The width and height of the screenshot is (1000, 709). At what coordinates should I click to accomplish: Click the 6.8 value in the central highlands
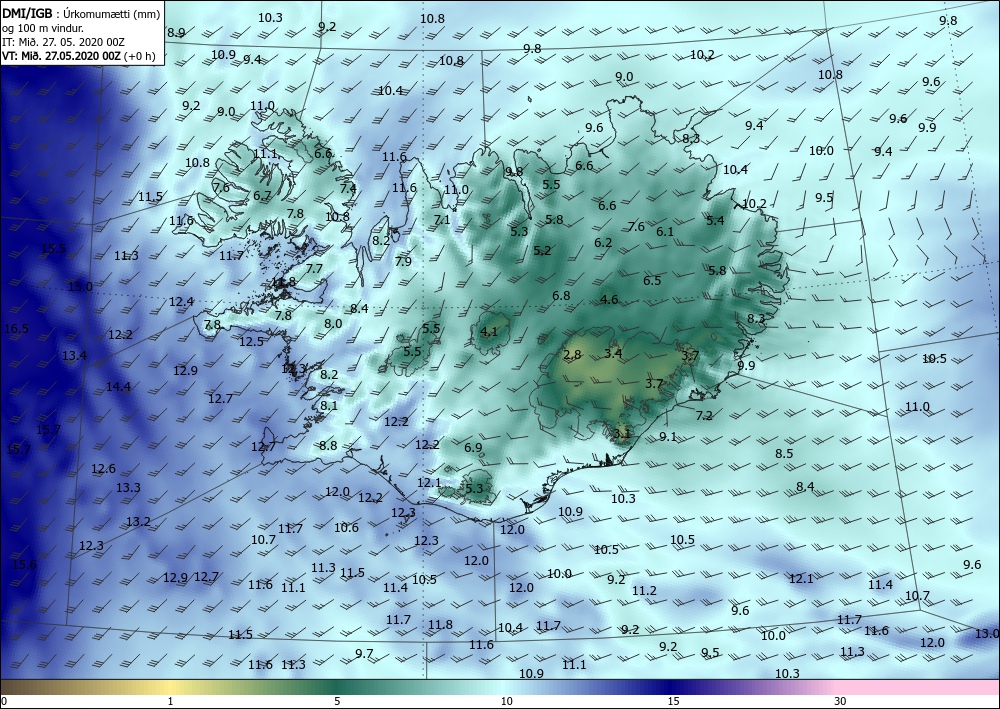(561, 296)
